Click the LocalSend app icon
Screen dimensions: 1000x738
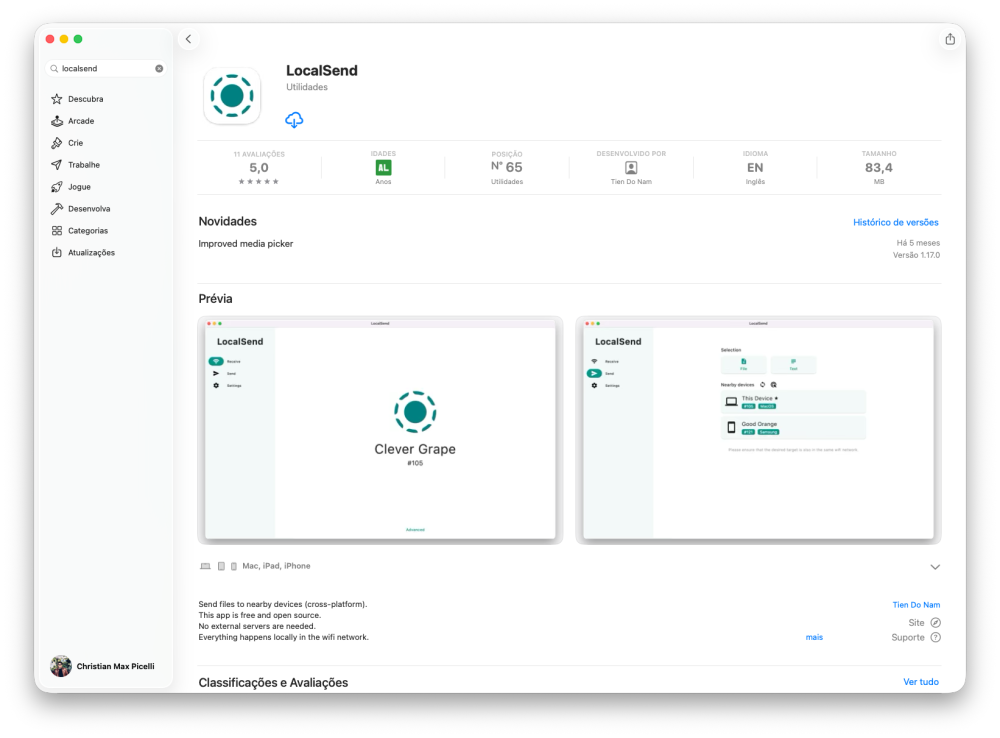click(232, 96)
